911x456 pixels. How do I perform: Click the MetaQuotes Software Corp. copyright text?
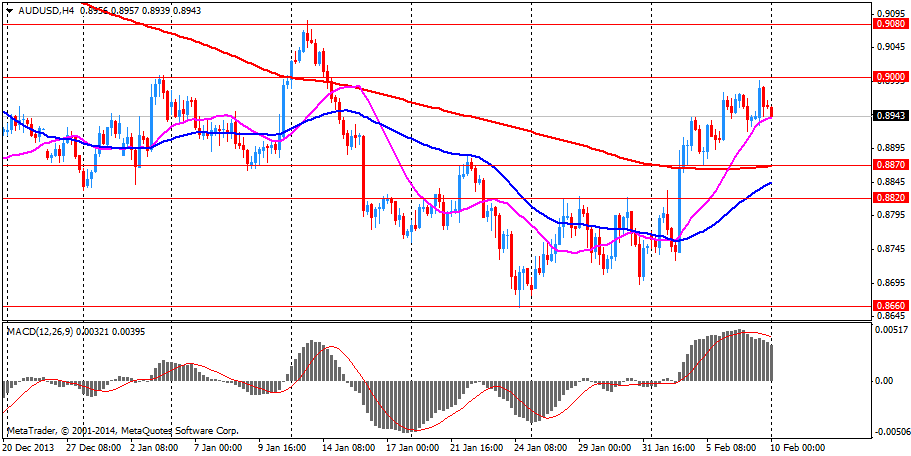pos(122,431)
